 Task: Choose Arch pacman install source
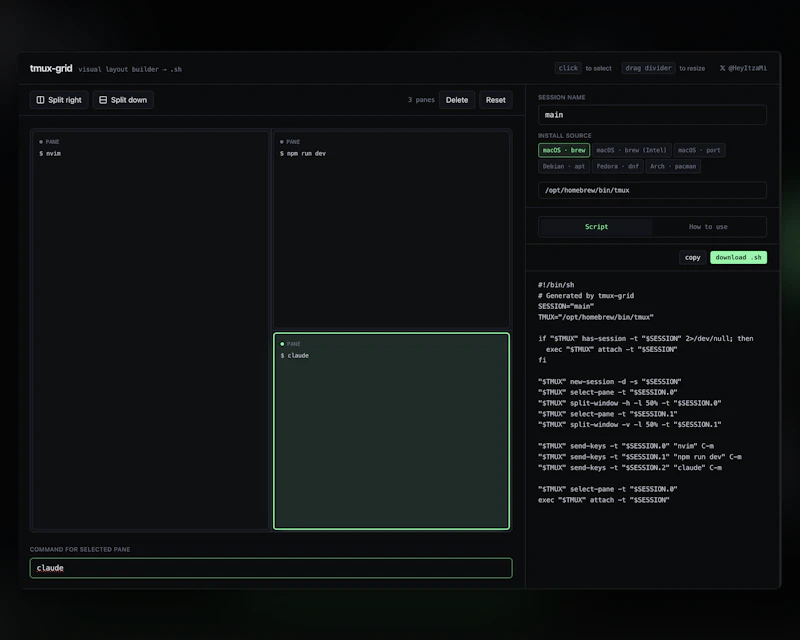673,166
